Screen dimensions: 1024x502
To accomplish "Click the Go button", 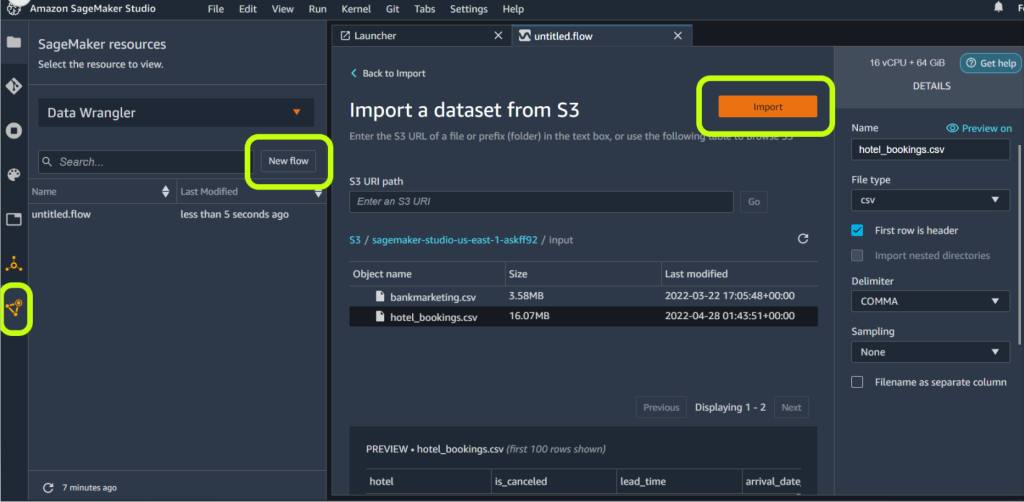I will point(754,202).
